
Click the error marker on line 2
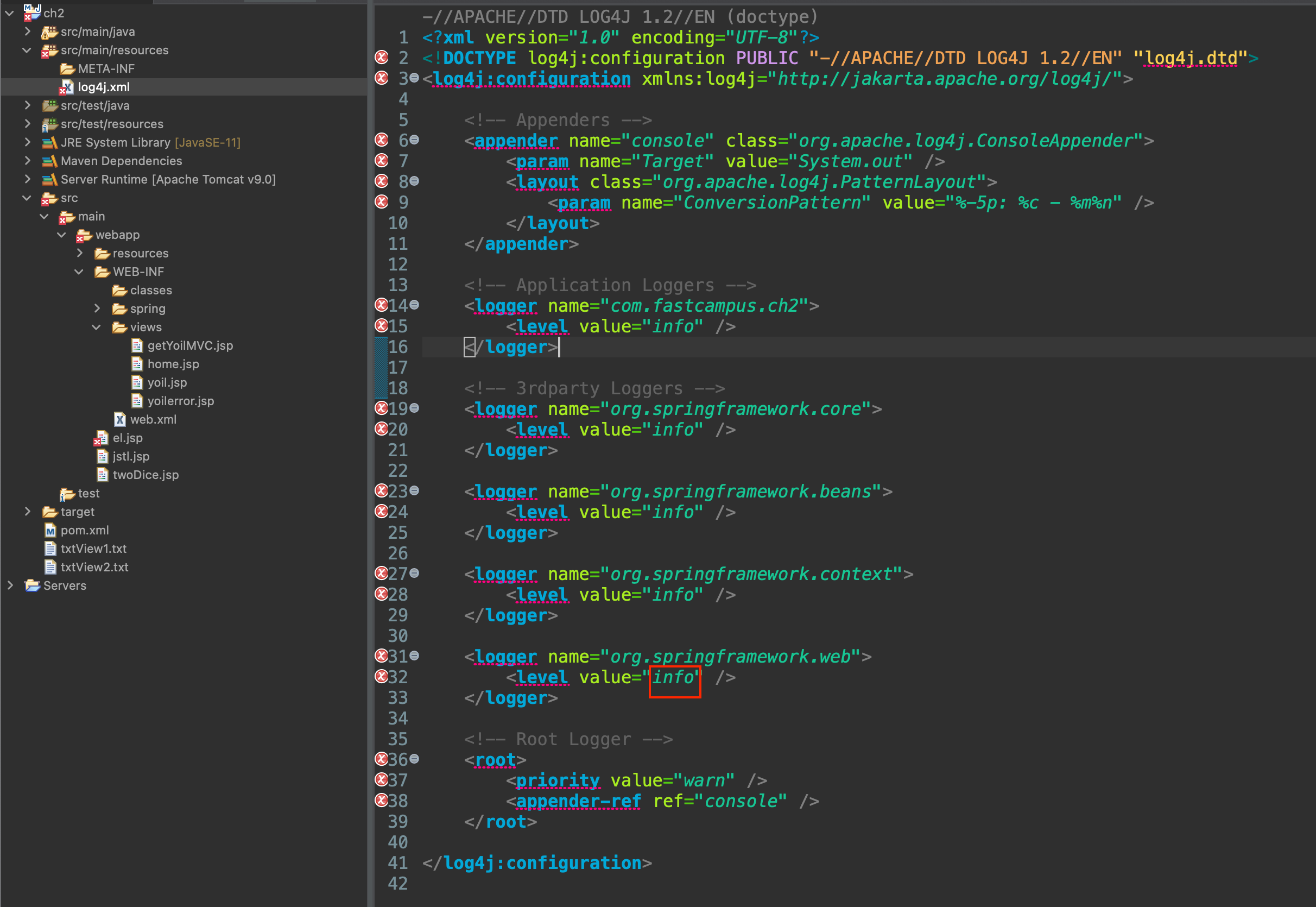coord(381,58)
